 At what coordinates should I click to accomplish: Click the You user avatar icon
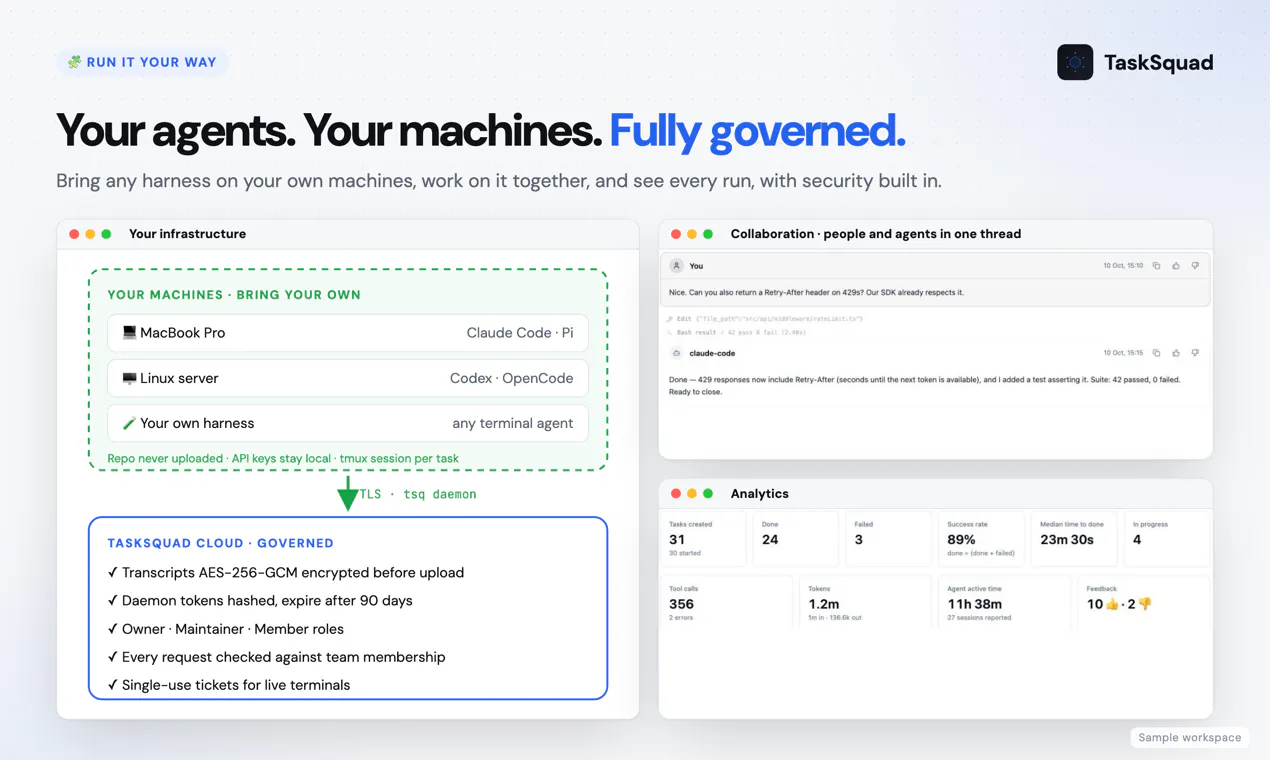(677, 266)
